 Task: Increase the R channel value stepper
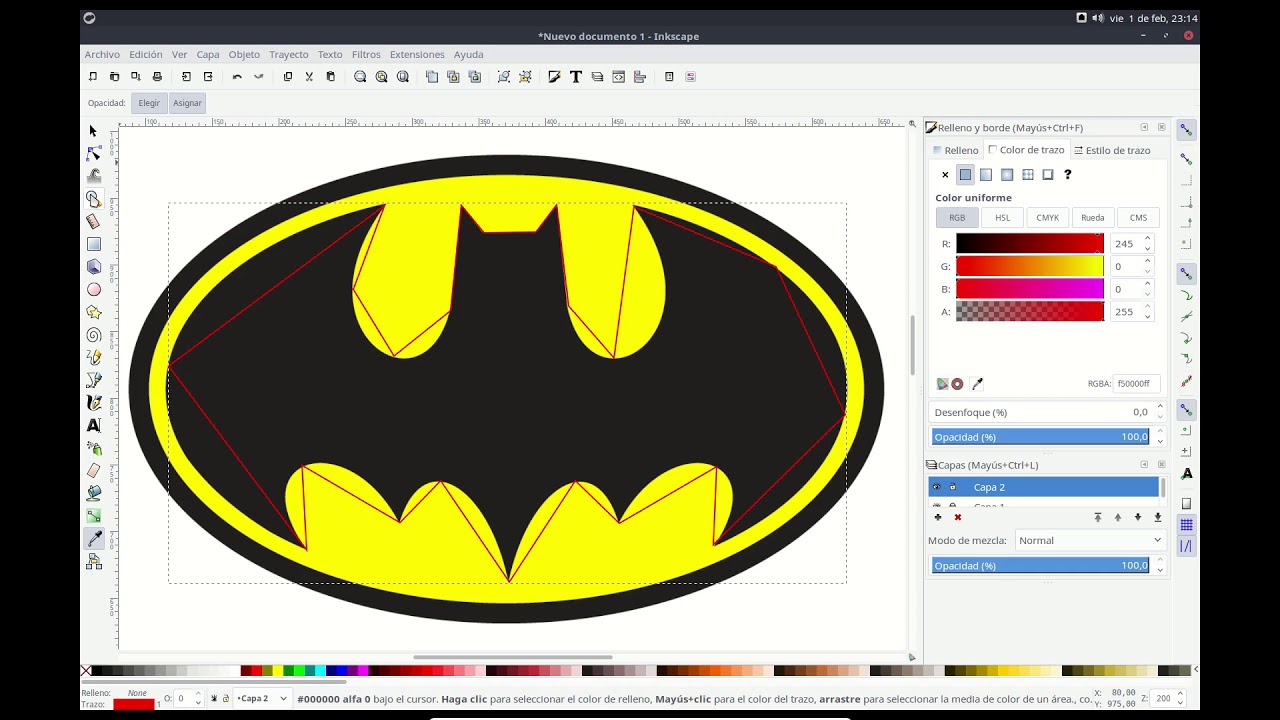click(x=1147, y=239)
